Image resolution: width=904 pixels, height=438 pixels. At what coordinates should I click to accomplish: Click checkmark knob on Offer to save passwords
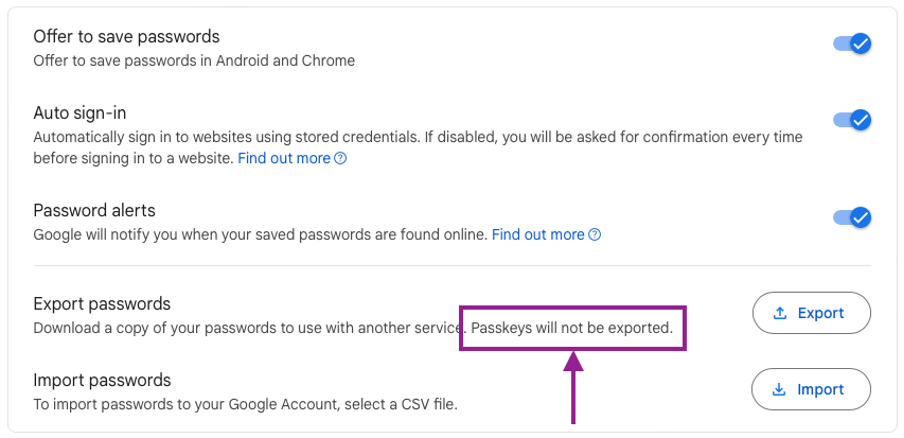click(861, 44)
